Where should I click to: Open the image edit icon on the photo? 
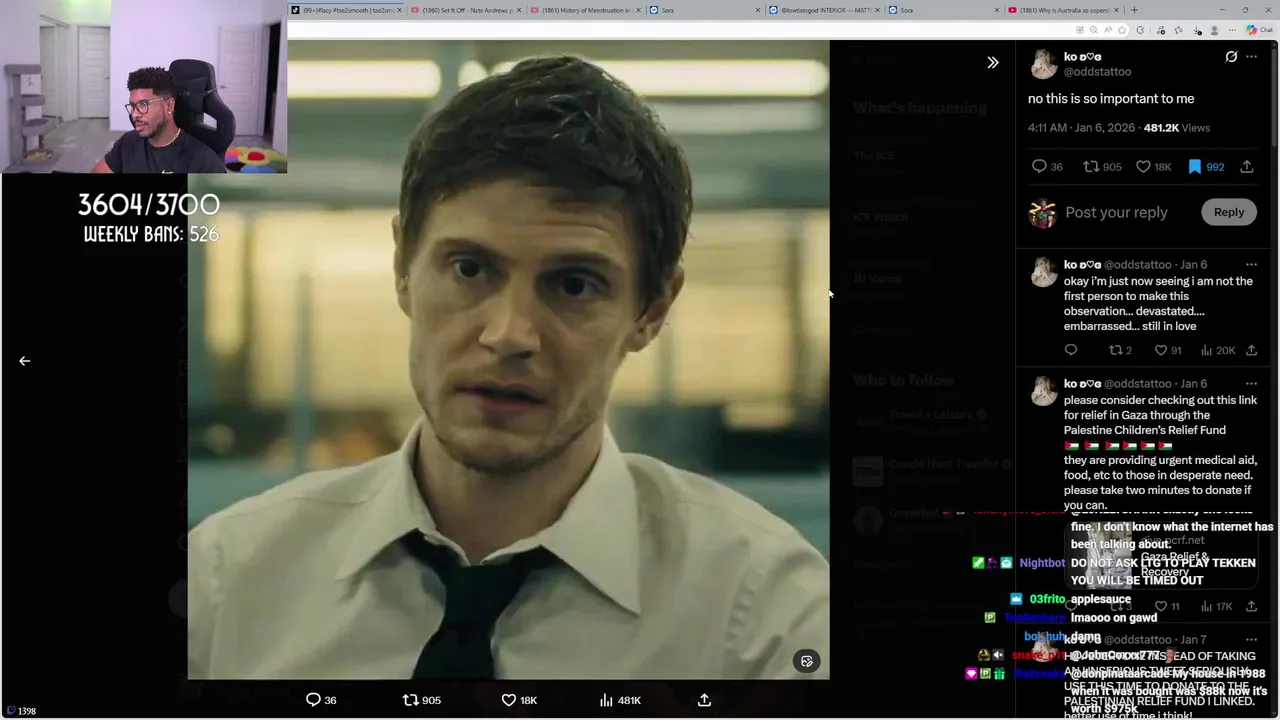pyautogui.click(x=807, y=661)
